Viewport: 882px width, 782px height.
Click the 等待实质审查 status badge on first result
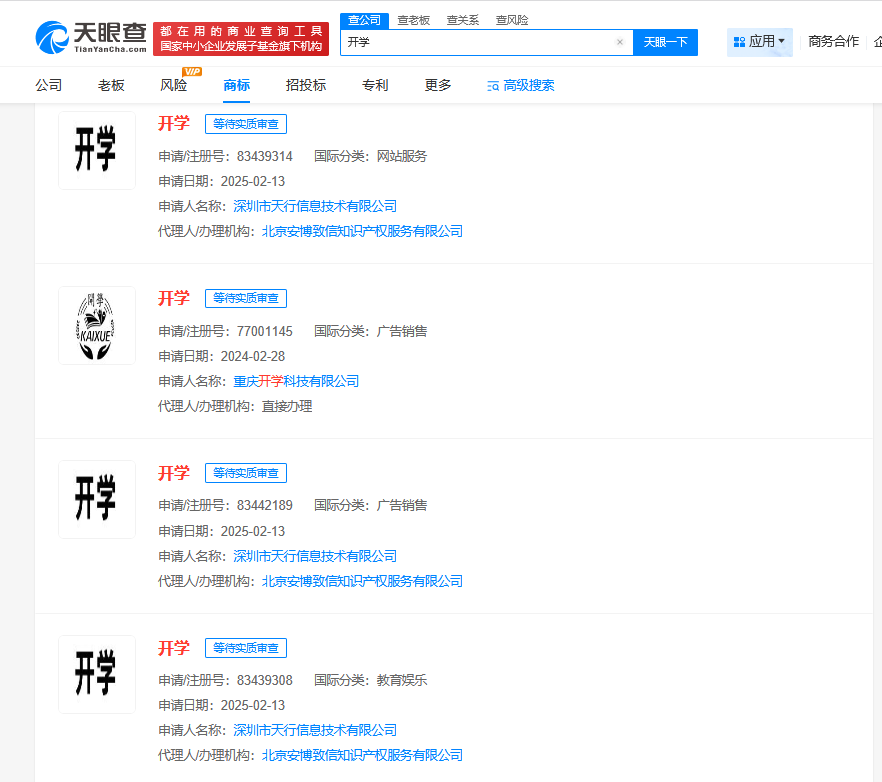pyautogui.click(x=245, y=124)
